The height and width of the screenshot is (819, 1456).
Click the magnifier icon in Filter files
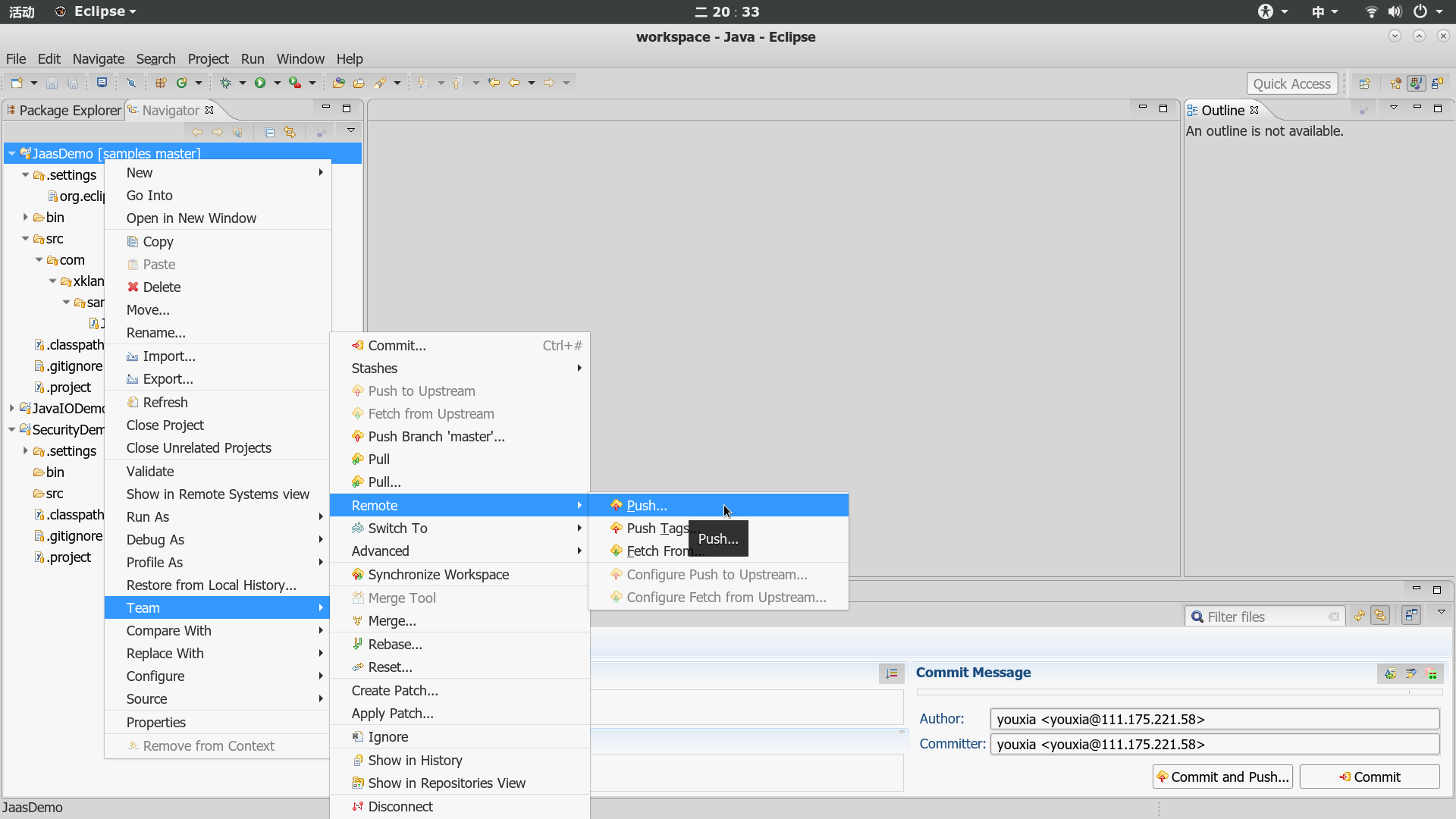[1197, 617]
